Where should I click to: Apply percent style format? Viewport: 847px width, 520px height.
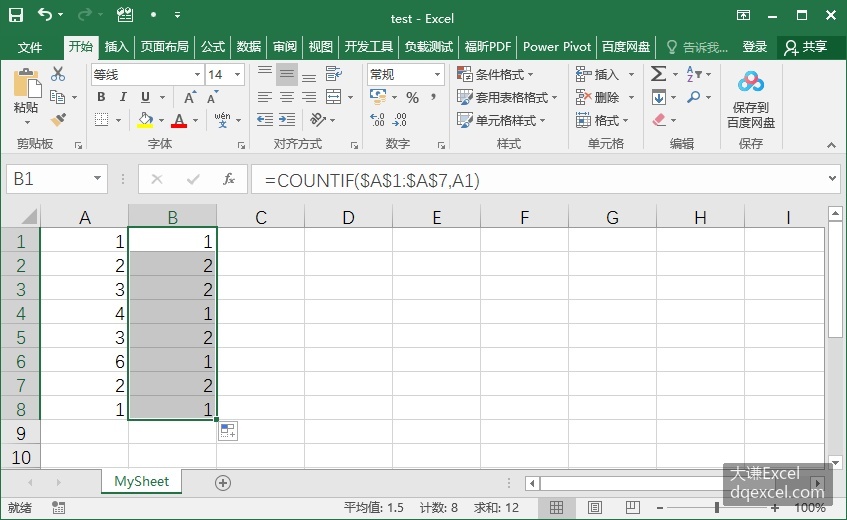413,98
